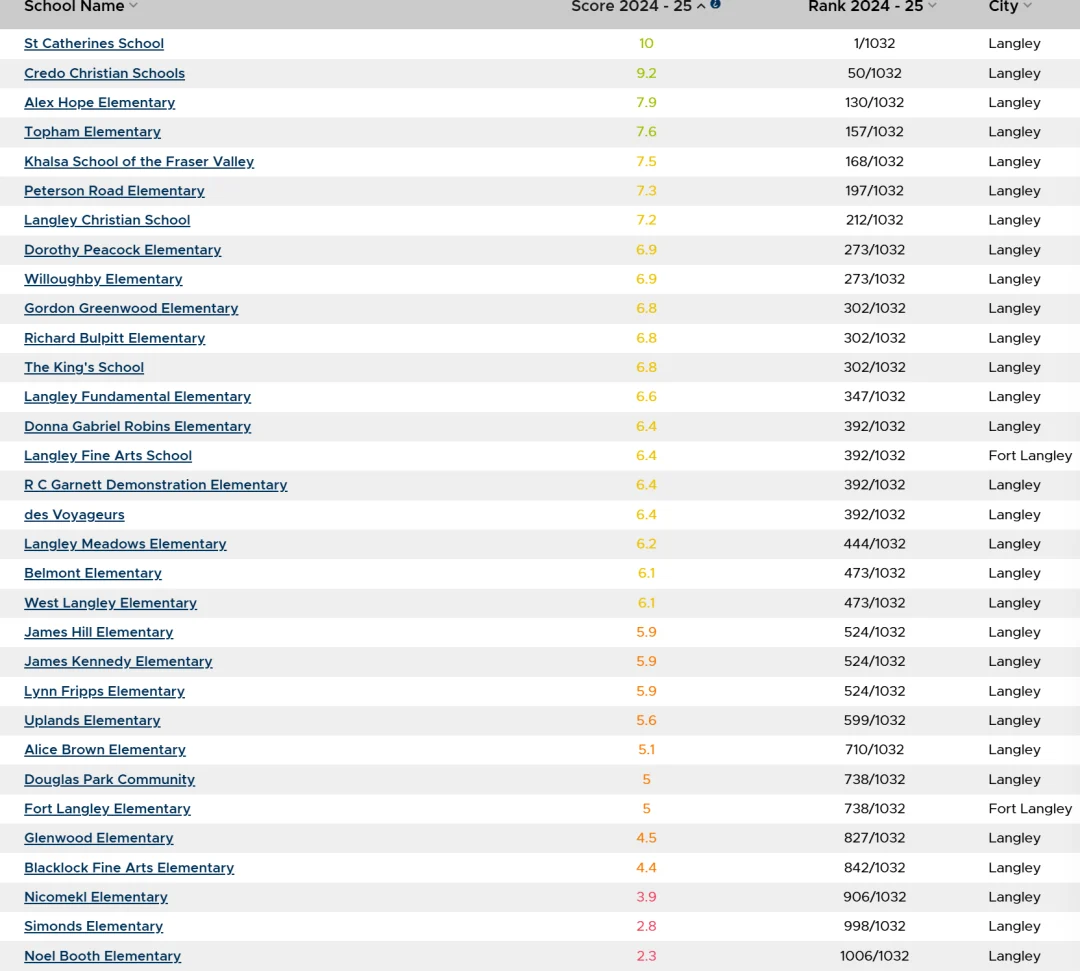Open Richard Bulpitt Elementary link

click(115, 338)
